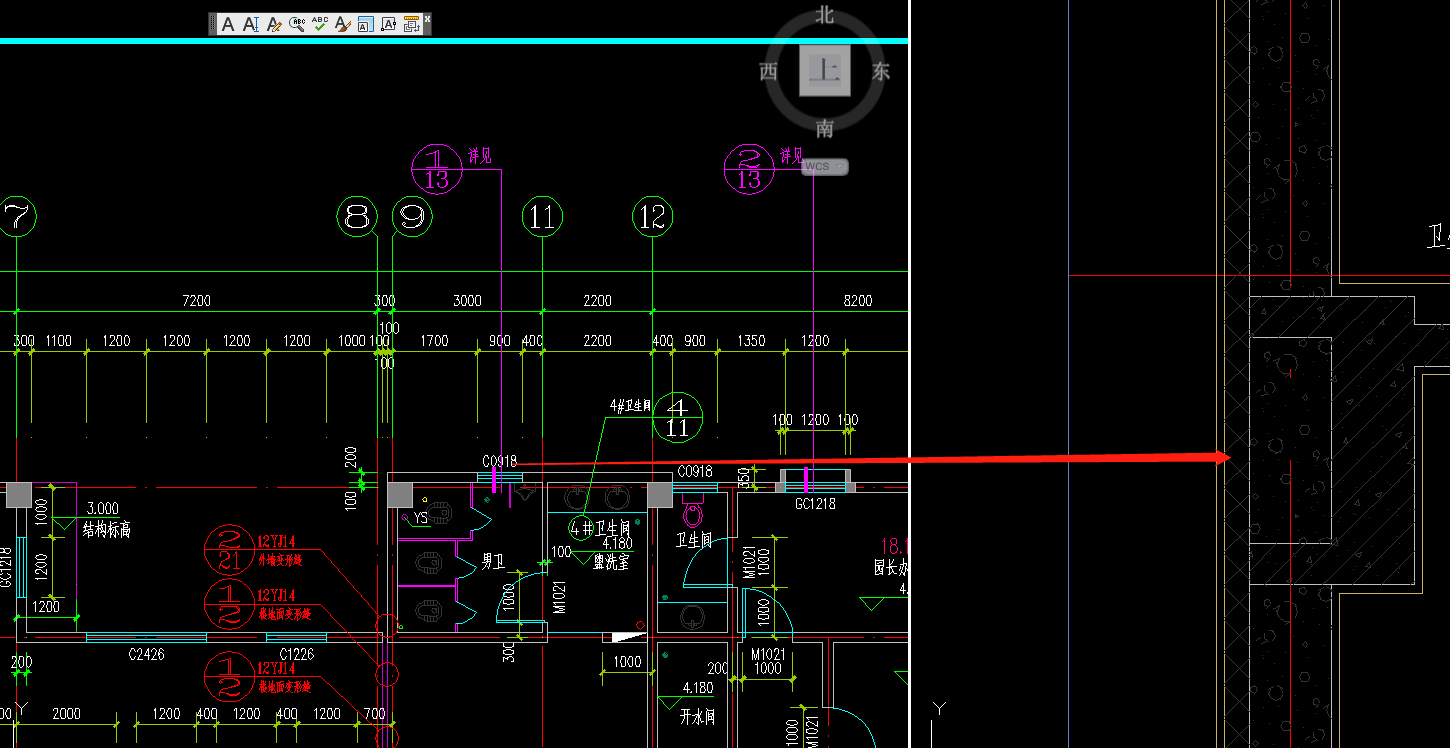Viewport: 1450px width, 748px height.
Task: Select grid axis bubble 8
Action: tap(357, 216)
